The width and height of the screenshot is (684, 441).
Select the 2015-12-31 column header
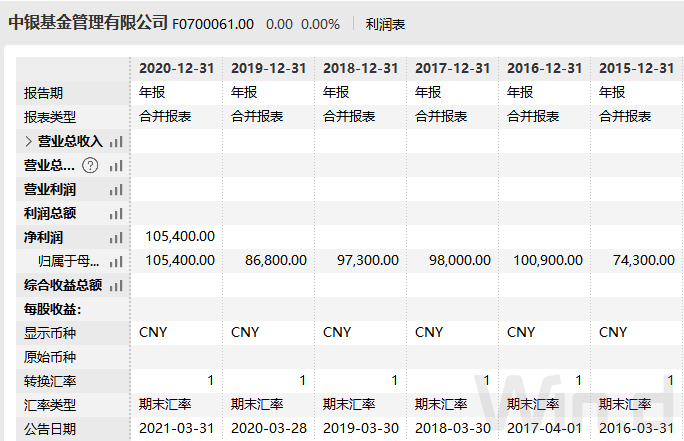[x=636, y=68]
